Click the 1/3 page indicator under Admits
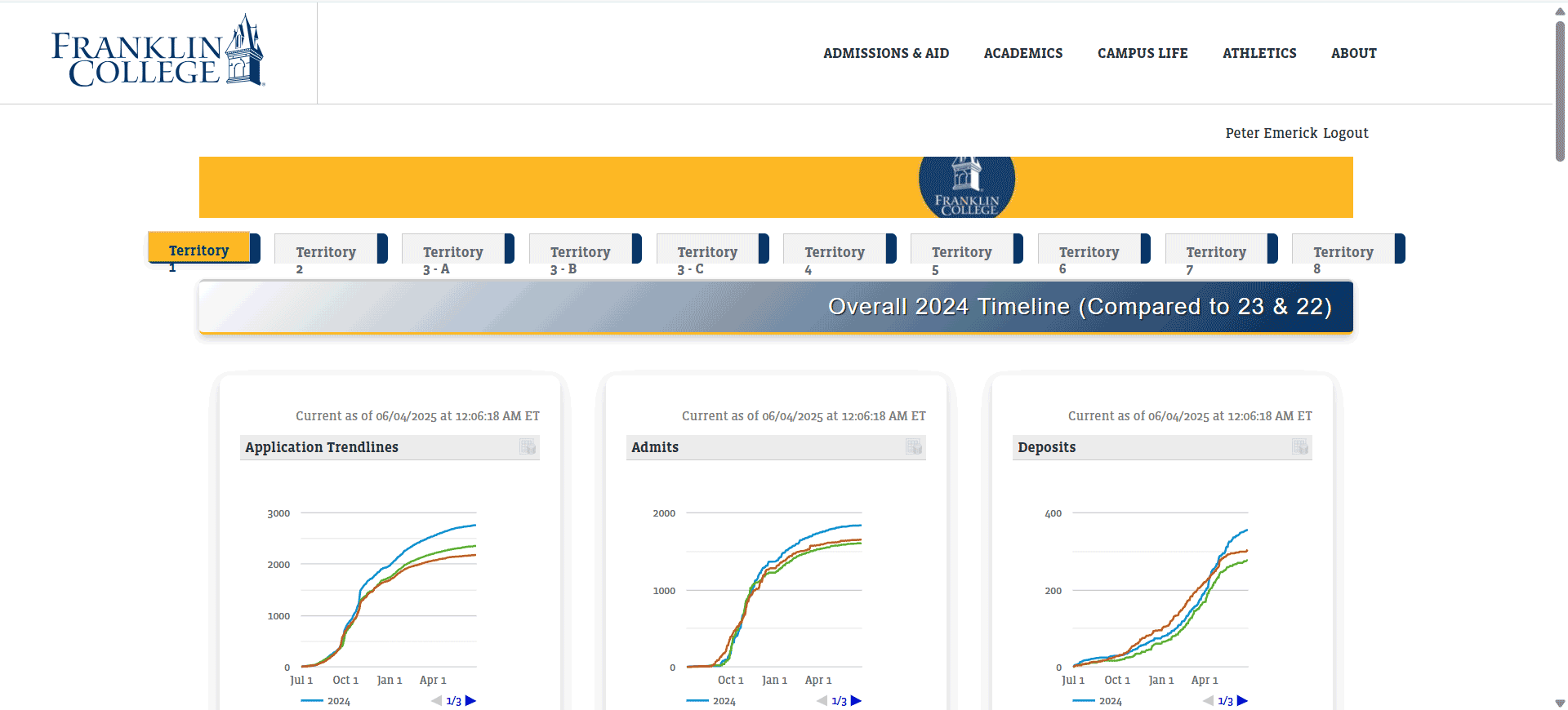1568x710 pixels. pos(840,701)
